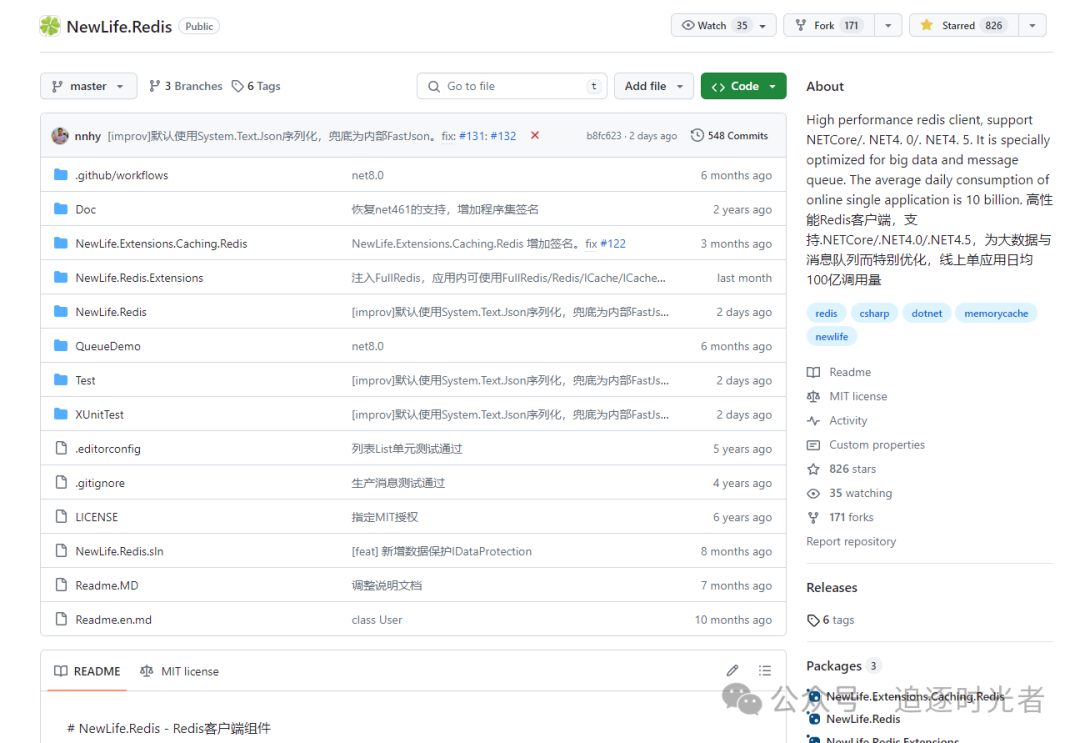Click the Custom properties note icon
Image resolution: width=1080 pixels, height=743 pixels.
click(x=813, y=445)
